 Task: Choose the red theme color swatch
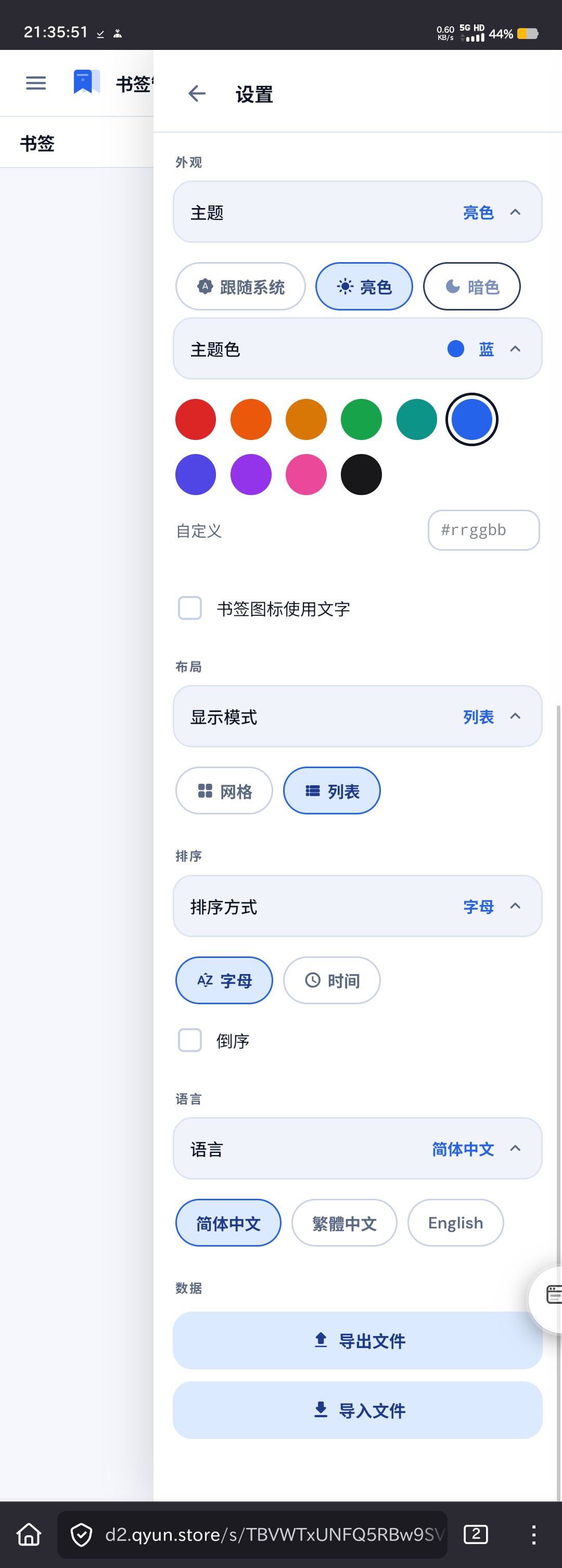coord(196,419)
